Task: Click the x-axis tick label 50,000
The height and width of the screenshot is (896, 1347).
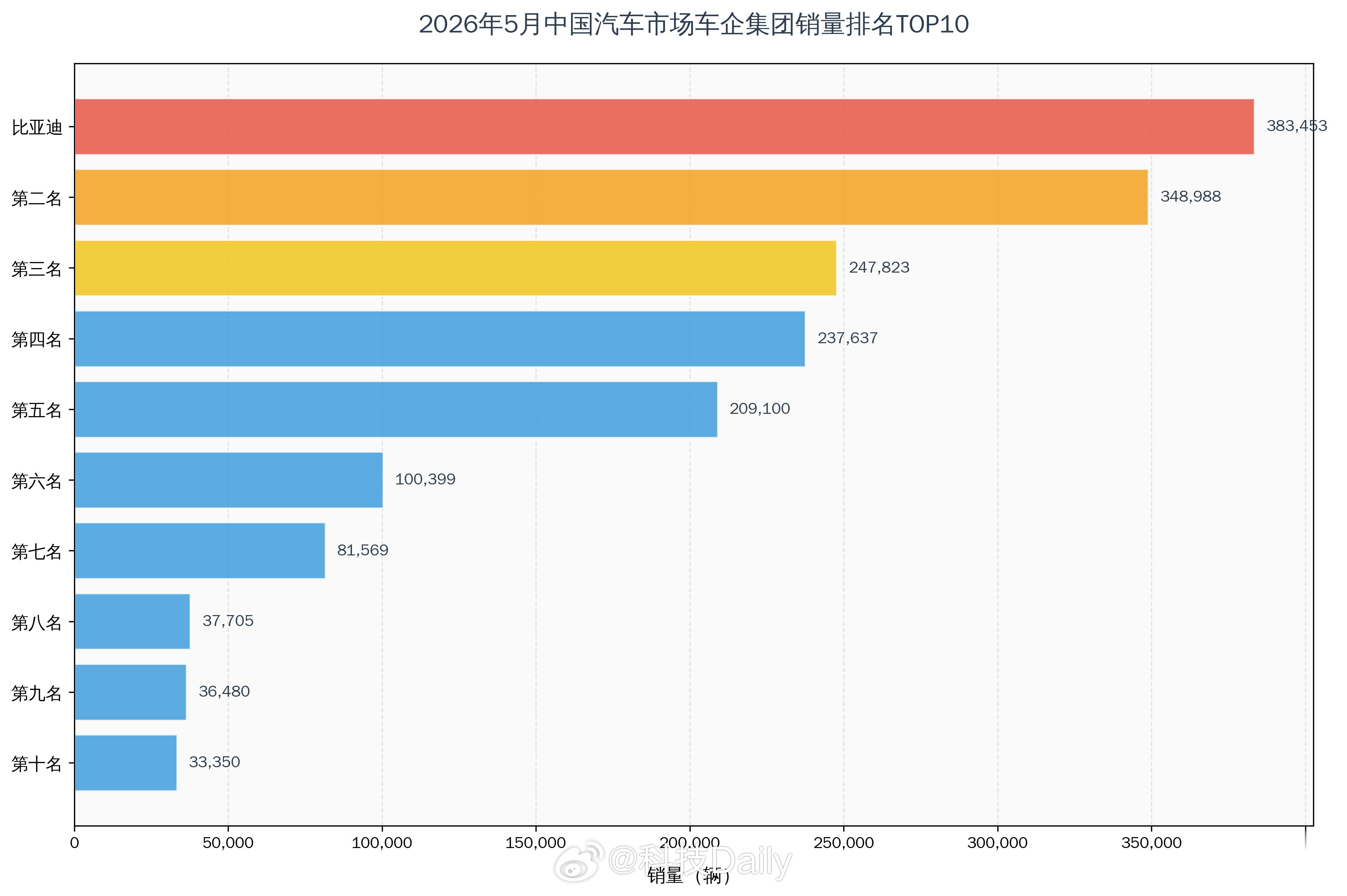Action: [228, 843]
